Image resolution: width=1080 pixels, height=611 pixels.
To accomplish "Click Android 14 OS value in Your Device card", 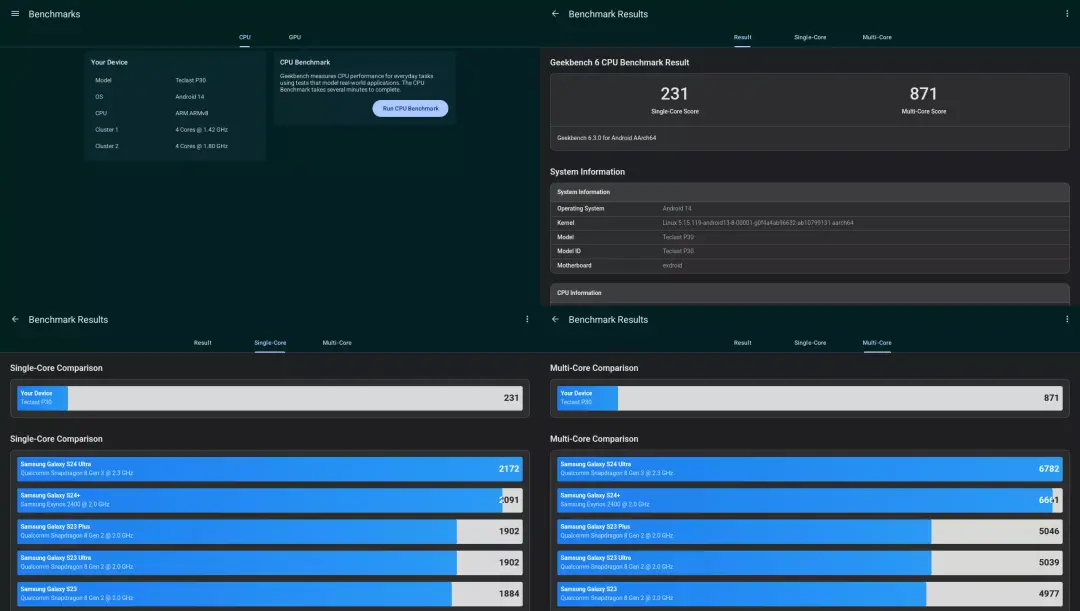I will tap(189, 97).
